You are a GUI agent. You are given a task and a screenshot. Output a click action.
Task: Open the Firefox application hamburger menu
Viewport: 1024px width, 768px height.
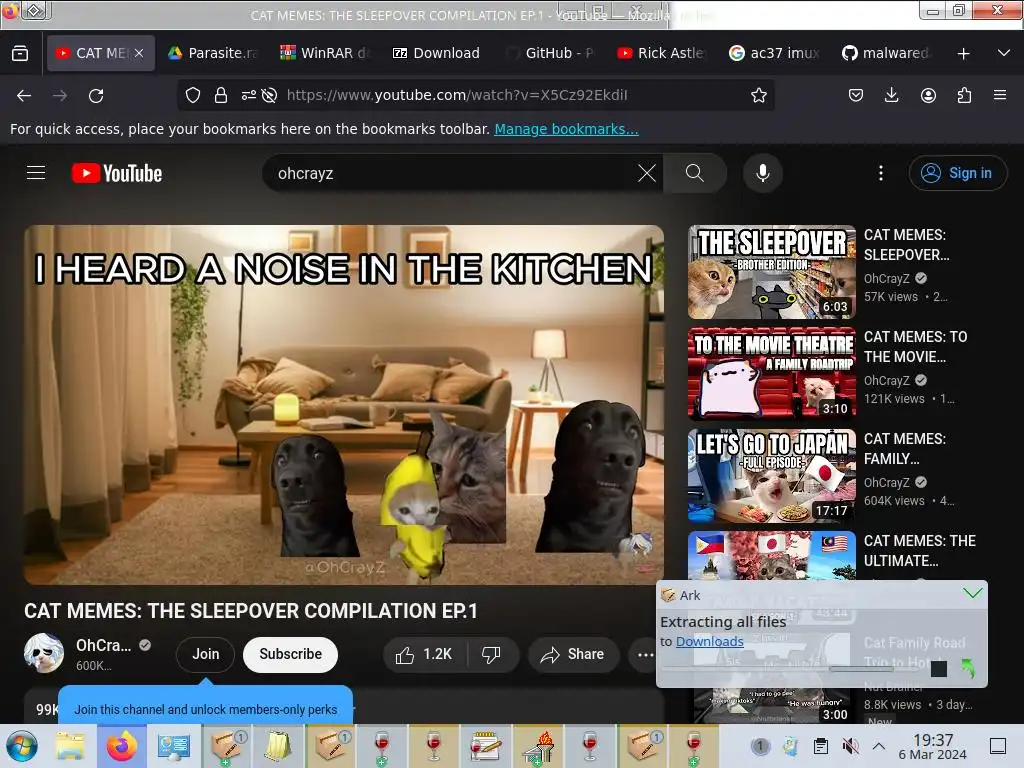click(1000, 95)
